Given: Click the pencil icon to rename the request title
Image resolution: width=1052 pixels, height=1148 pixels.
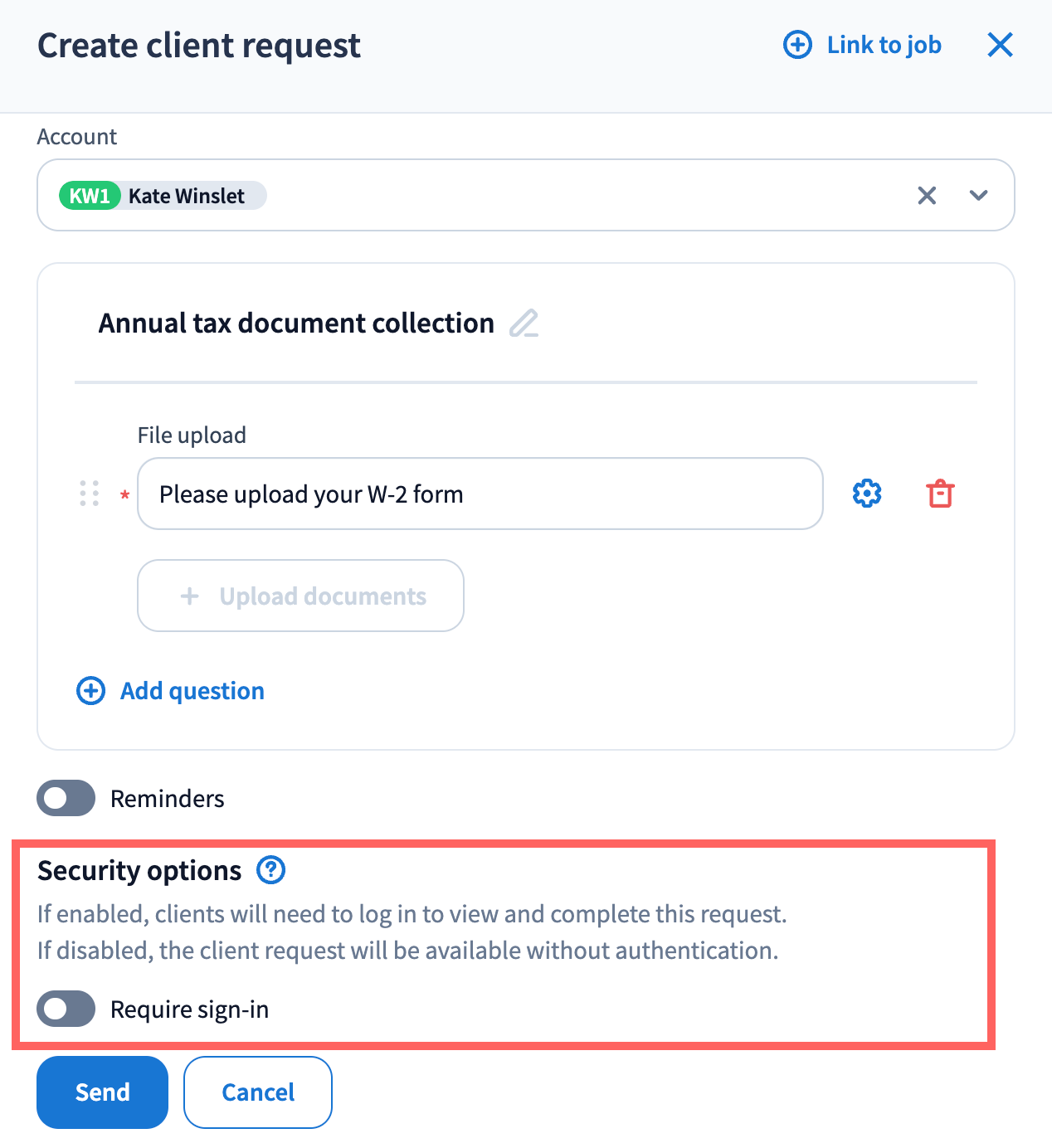Looking at the screenshot, I should 524,323.
